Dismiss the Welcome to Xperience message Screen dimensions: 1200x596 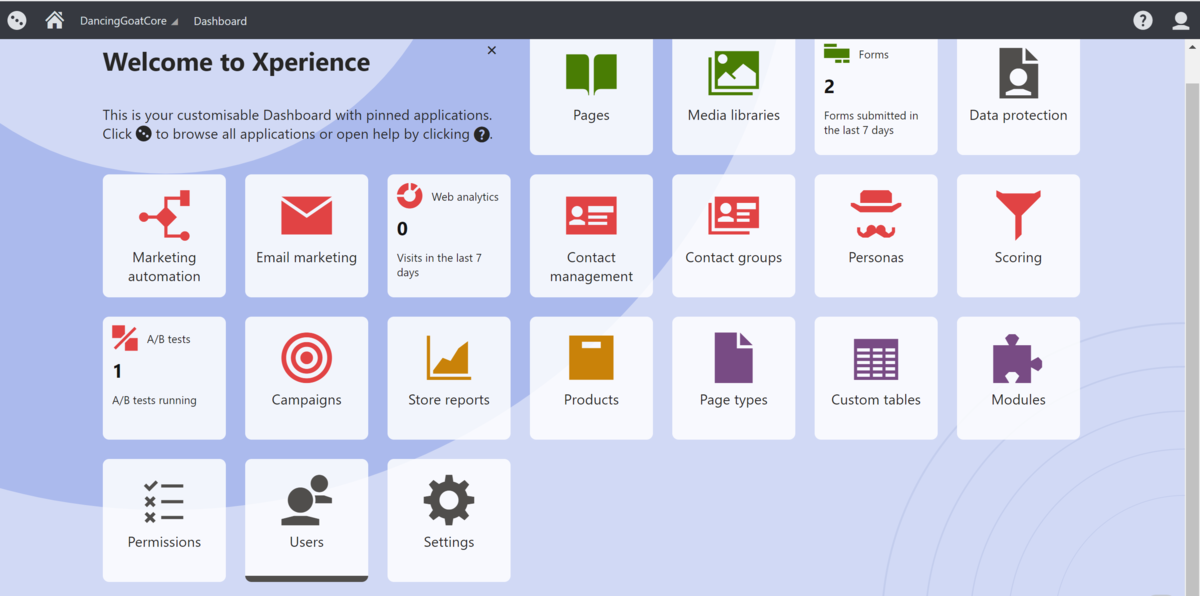click(491, 50)
